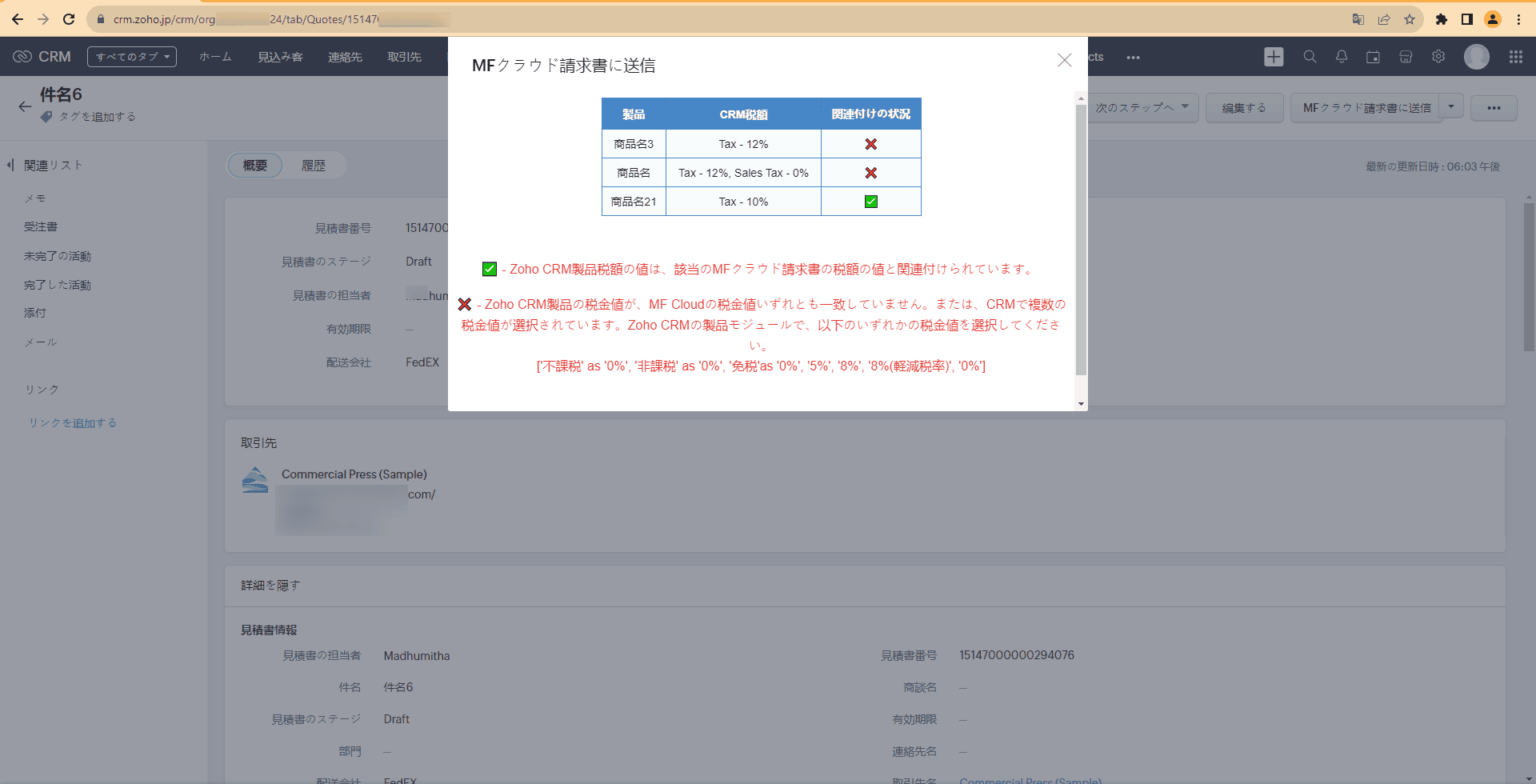The height and width of the screenshot is (784, 1536).
Task: Collapse the 関連リスト sidebar
Action: [x=10, y=165]
